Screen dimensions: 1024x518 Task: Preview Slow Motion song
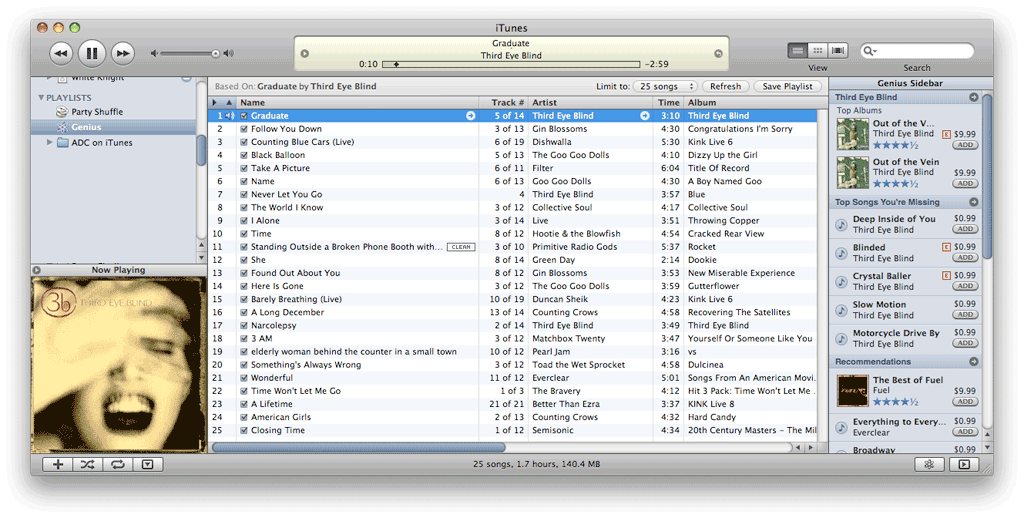click(842, 310)
